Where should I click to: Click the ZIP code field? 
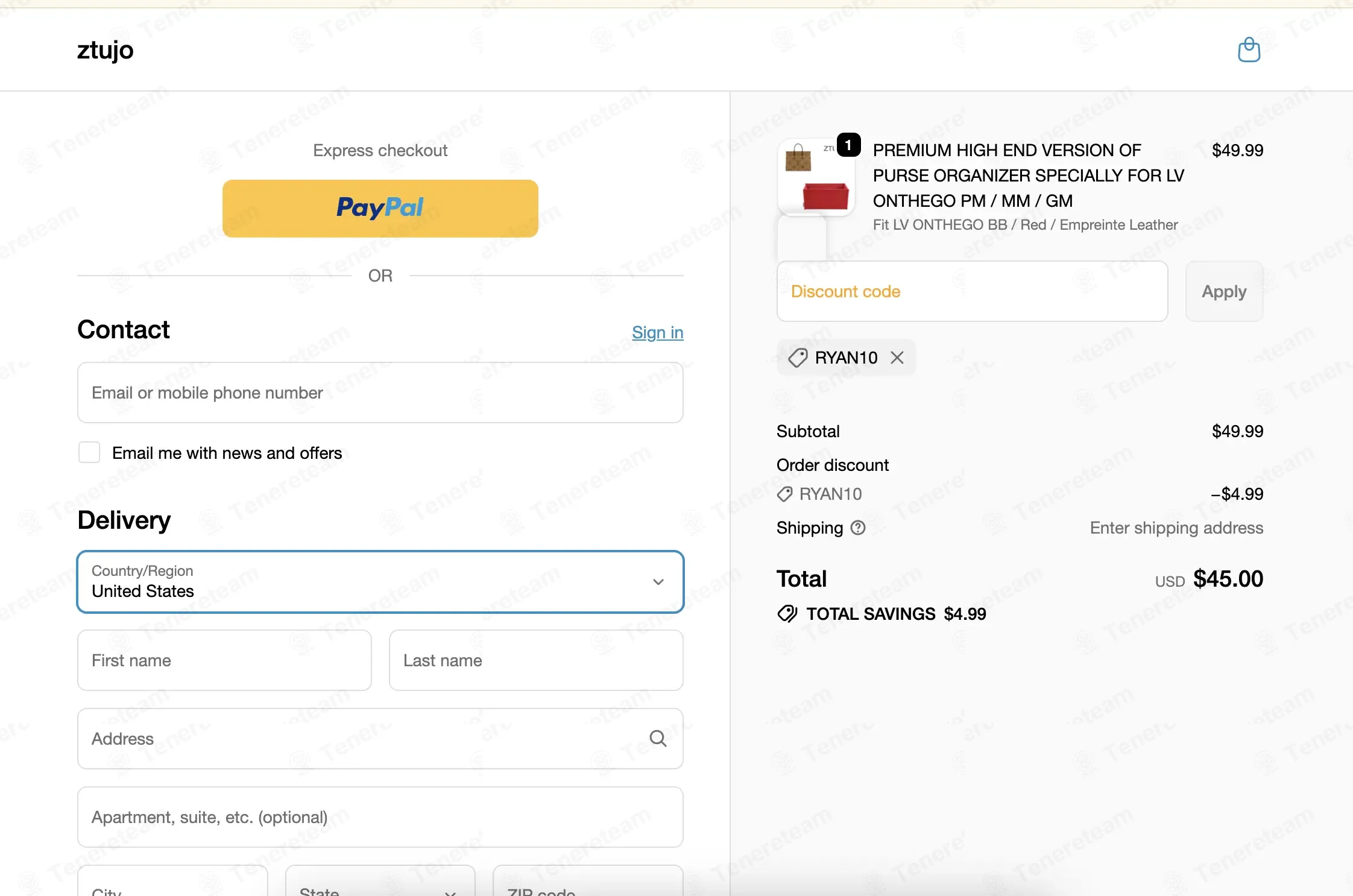[x=588, y=882]
